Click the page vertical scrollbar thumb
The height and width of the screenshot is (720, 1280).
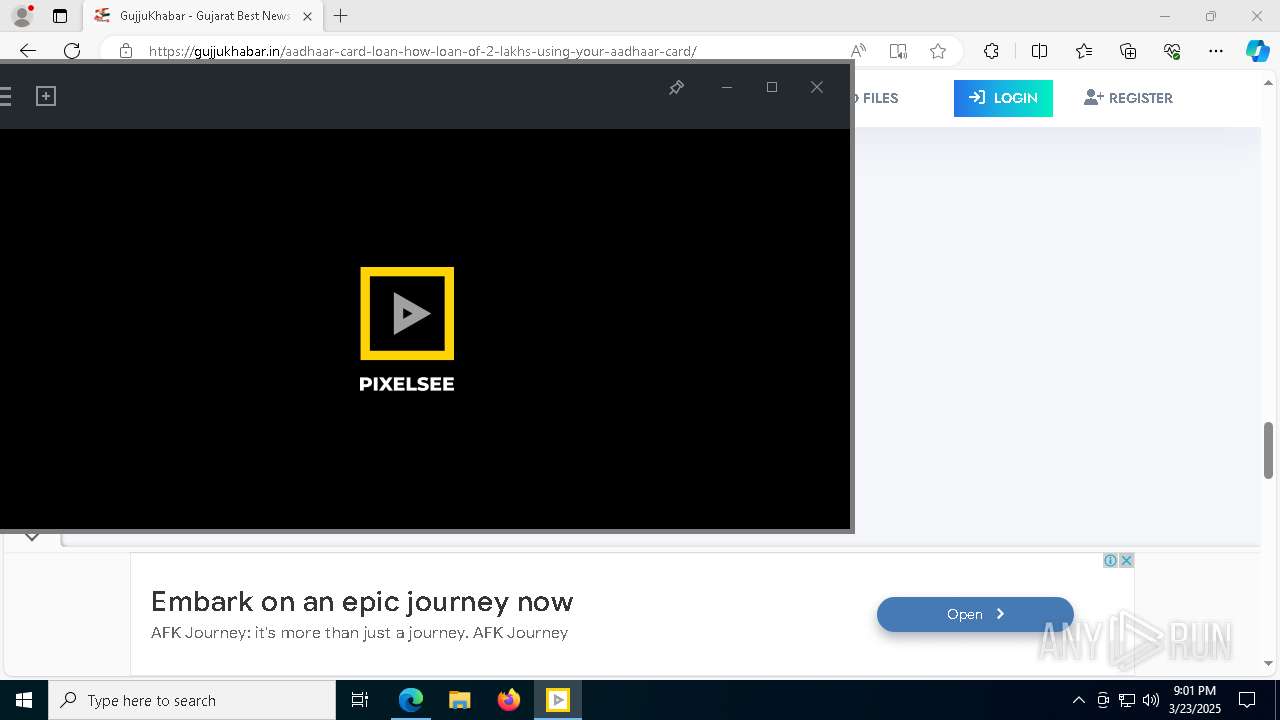coord(1269,452)
